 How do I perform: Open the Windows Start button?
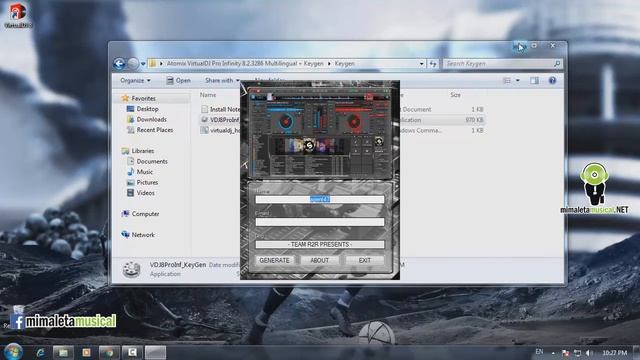13,352
